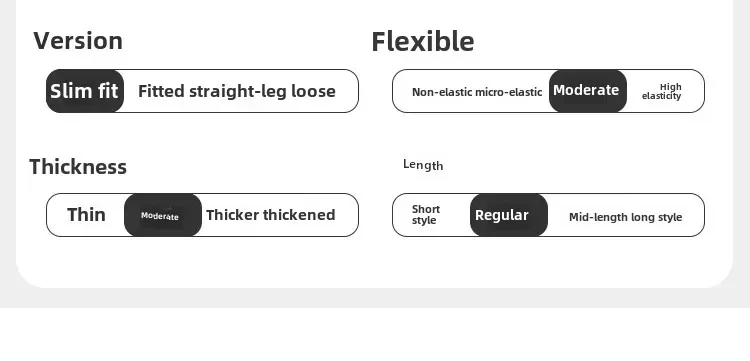Click the Regular length pill
The width and height of the screenshot is (750, 361).
509,215
